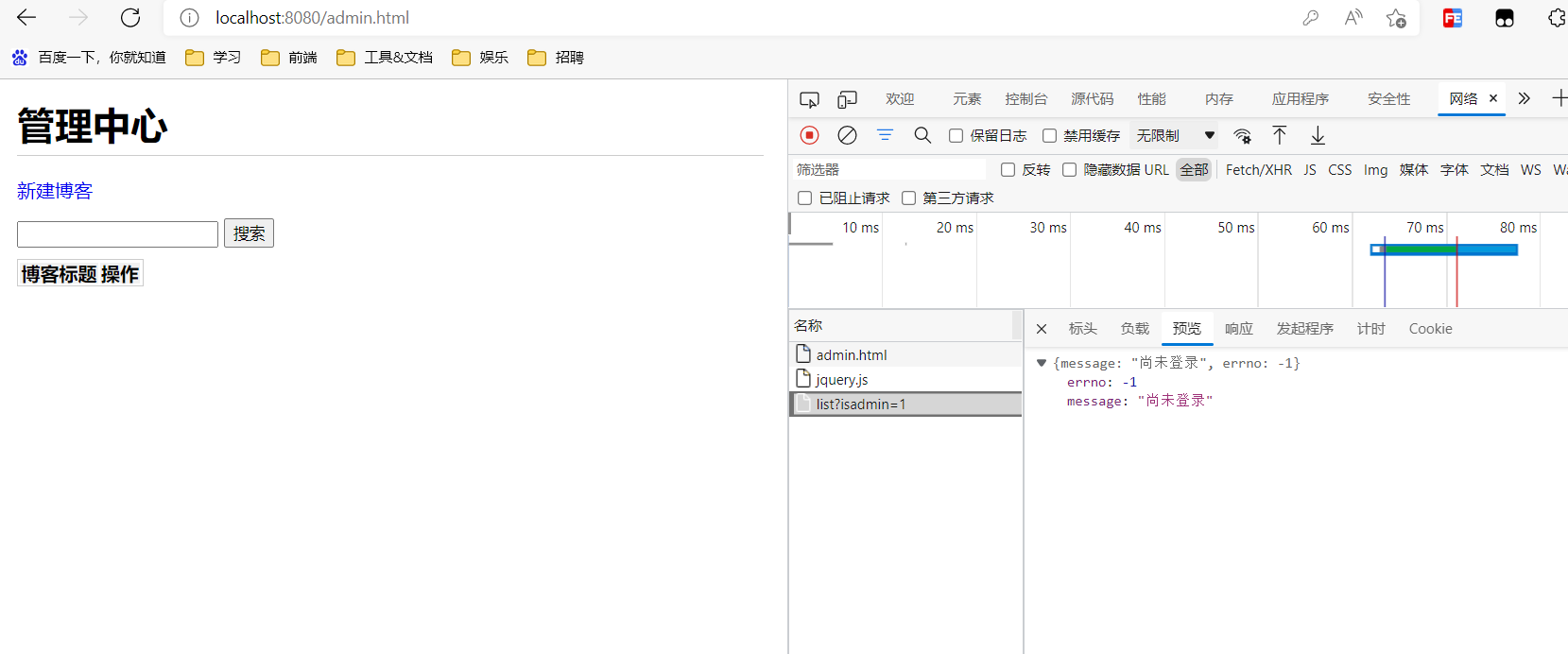This screenshot has height=654, width=1568.
Task: Click the 搜索 button
Action: (x=249, y=233)
